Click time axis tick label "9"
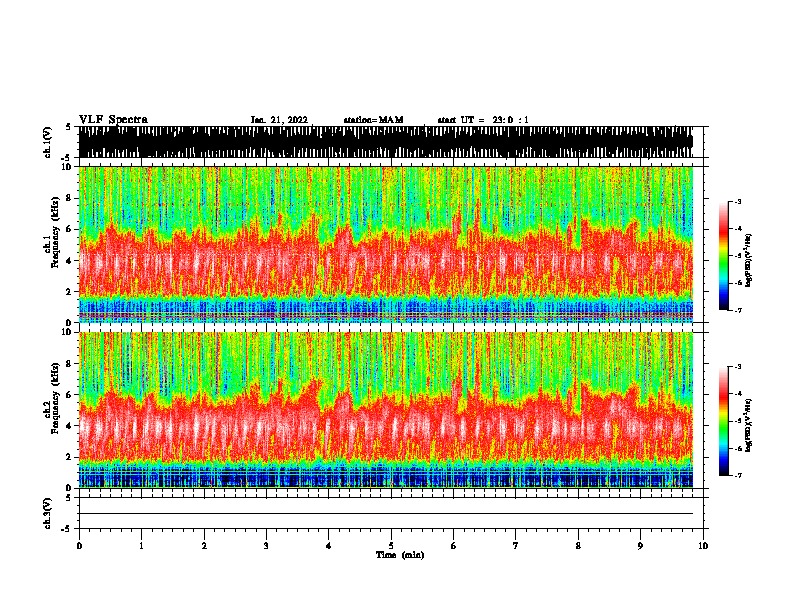 (640, 546)
